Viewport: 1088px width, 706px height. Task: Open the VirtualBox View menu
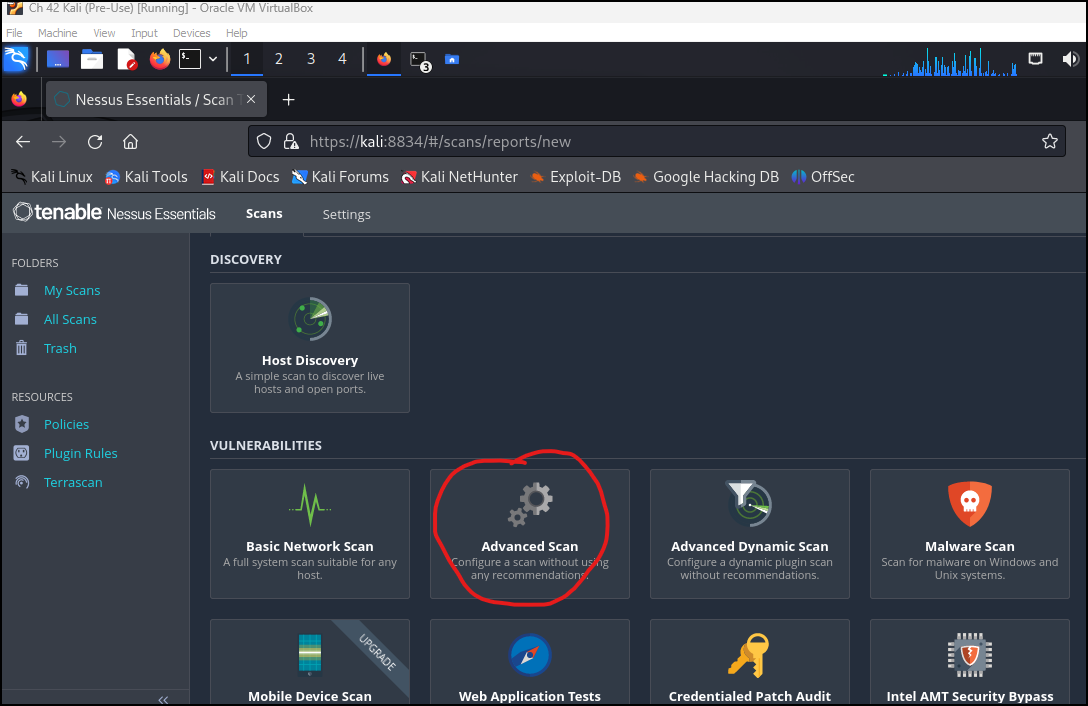[104, 33]
